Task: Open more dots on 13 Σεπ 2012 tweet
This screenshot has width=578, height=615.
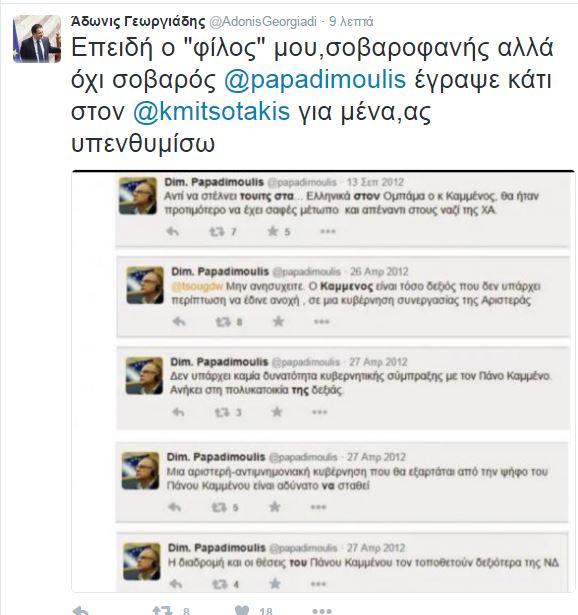Action: 328,231
